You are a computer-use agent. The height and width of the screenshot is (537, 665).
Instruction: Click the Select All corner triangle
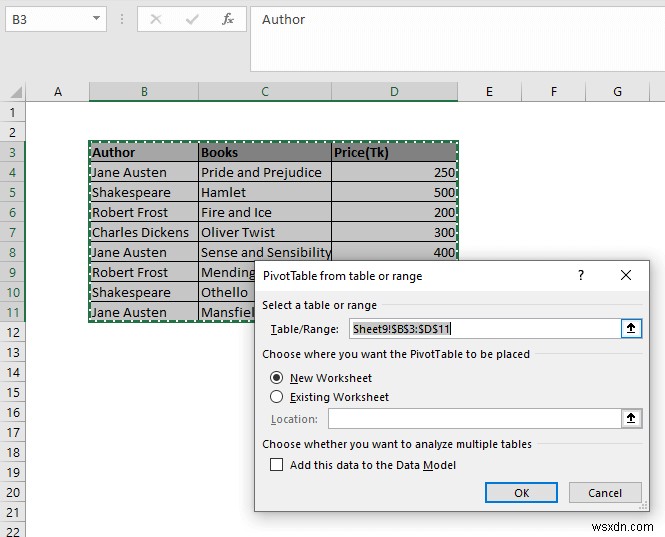tap(16, 92)
